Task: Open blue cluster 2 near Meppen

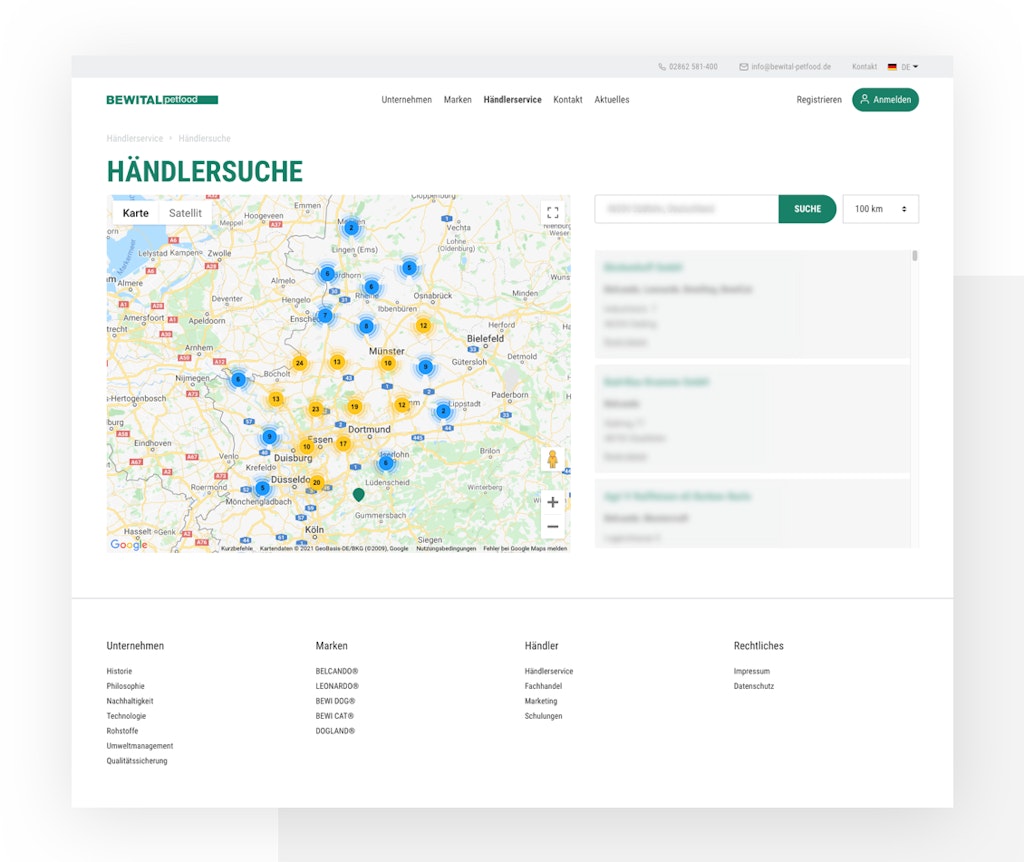Action: 351,227
